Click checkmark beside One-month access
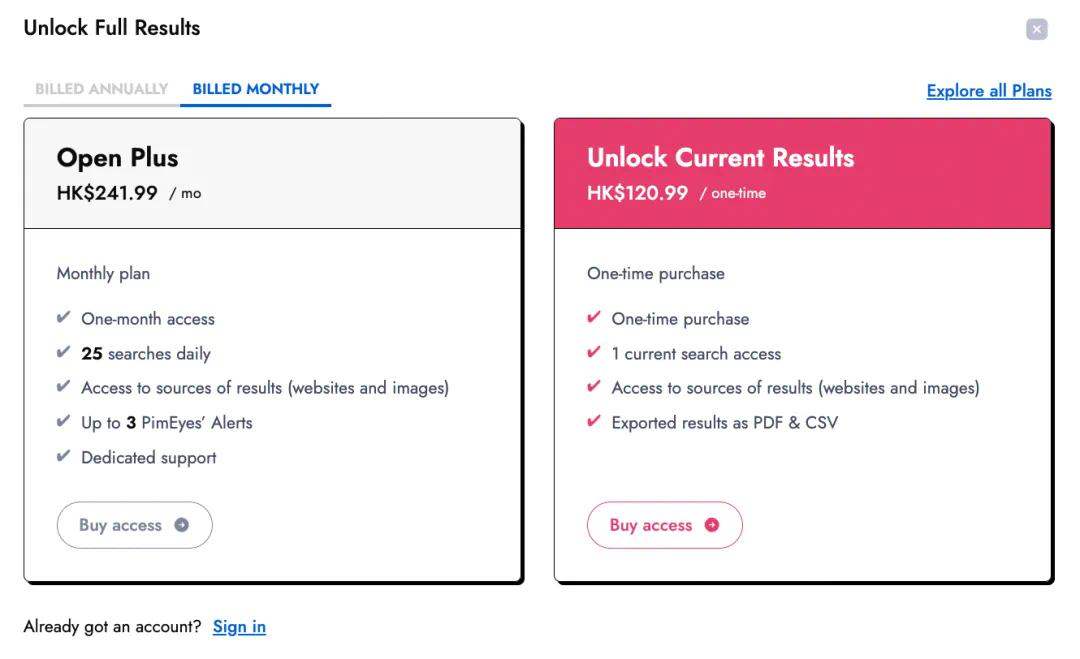Viewport: 1080px width, 659px height. click(x=63, y=318)
